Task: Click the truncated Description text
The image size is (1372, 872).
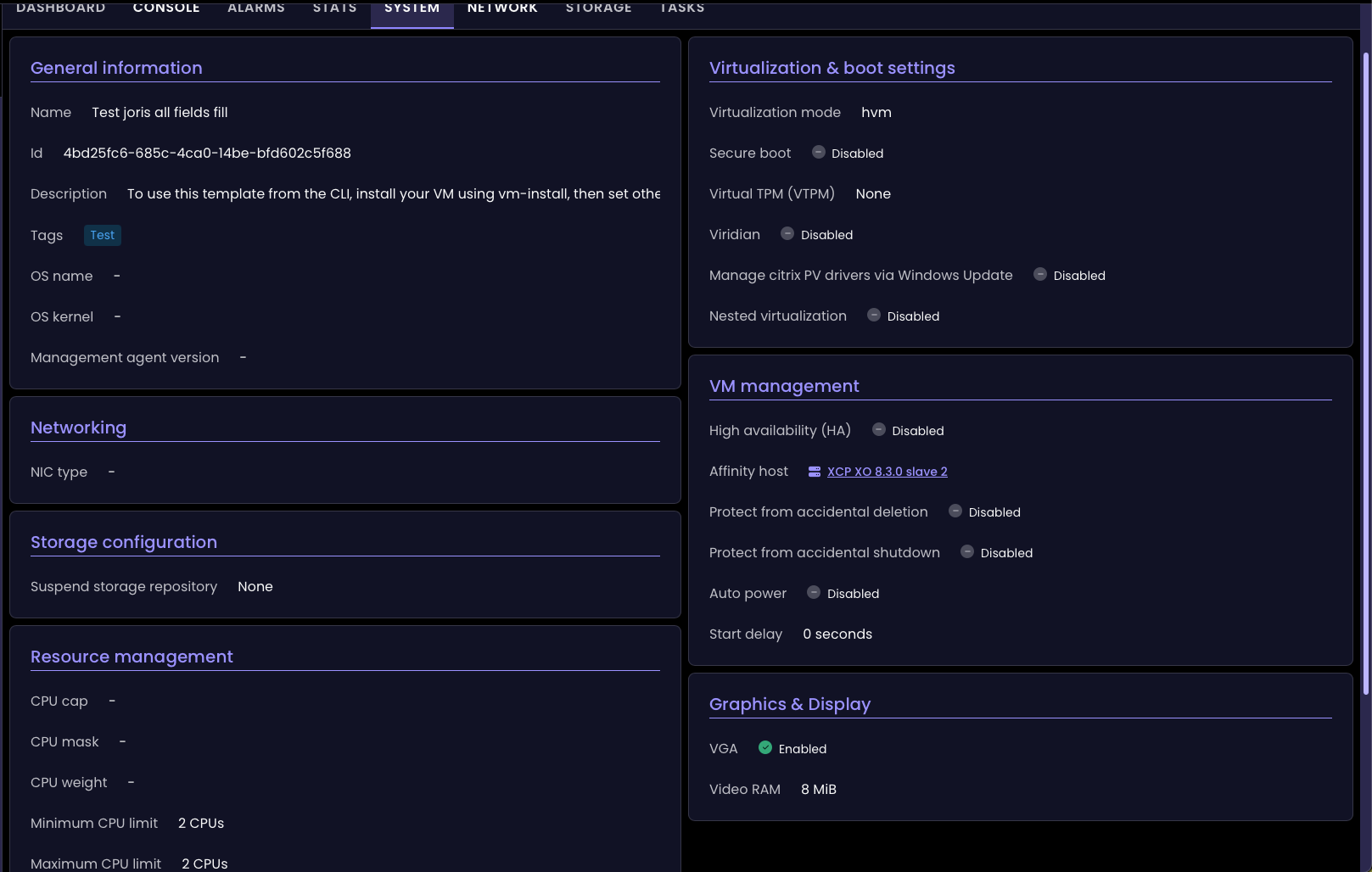Action: pos(394,194)
